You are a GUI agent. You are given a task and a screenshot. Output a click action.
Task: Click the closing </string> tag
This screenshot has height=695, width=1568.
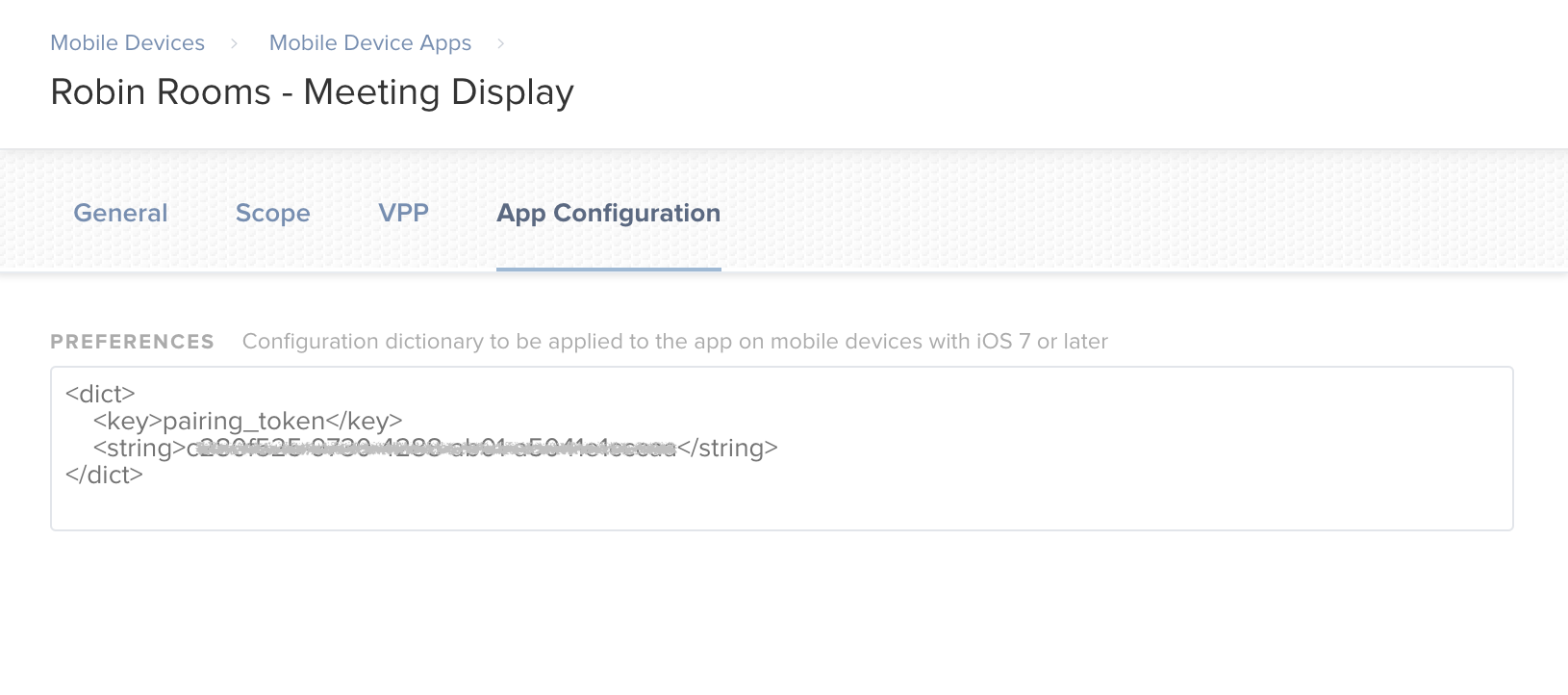pyautogui.click(x=728, y=448)
